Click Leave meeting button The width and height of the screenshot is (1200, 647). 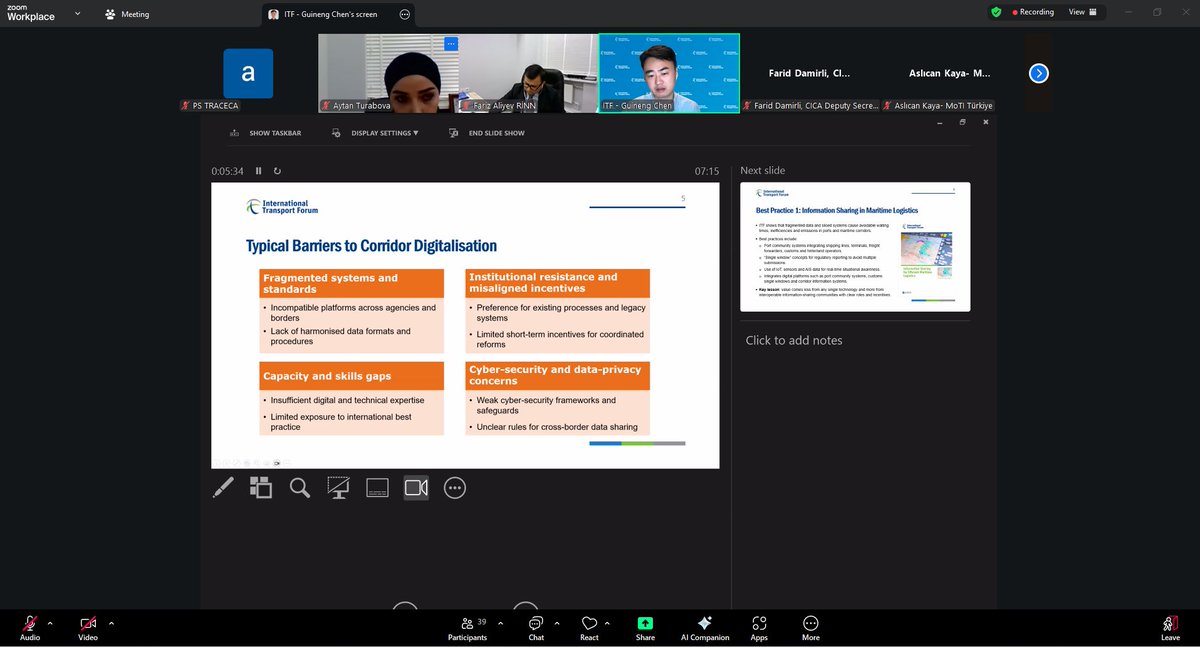1170,626
